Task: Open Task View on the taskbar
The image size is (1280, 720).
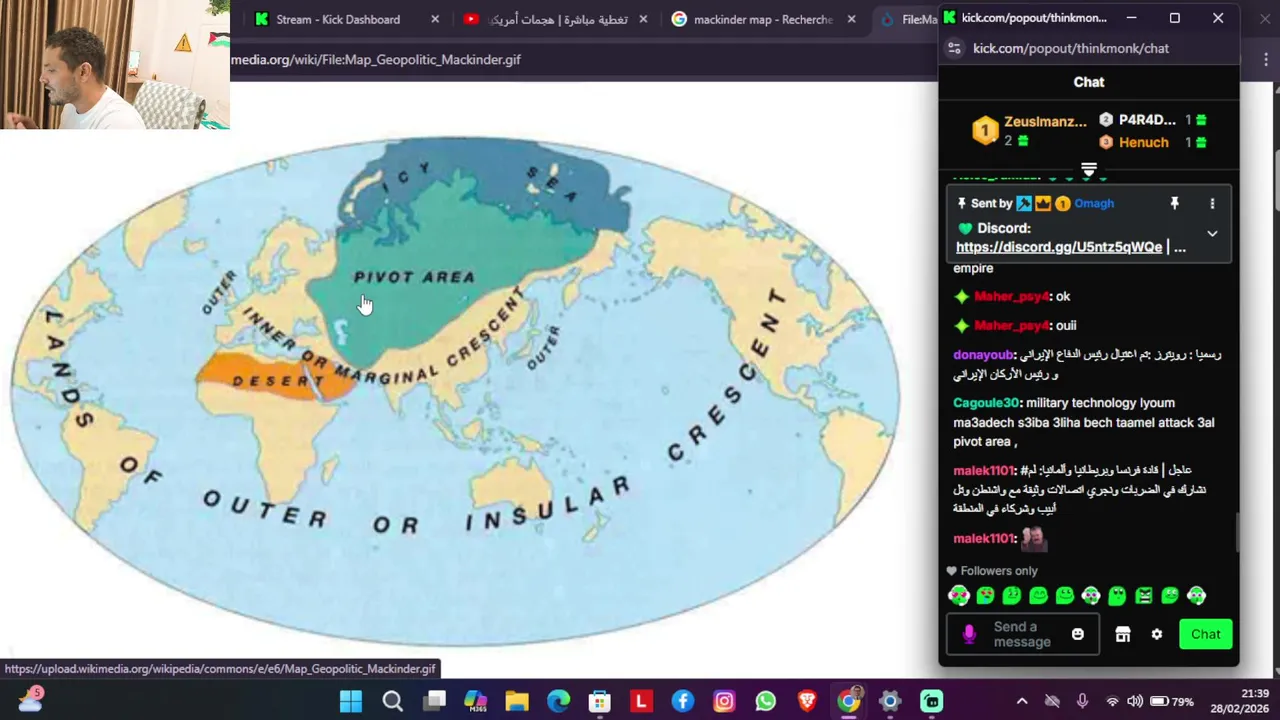Action: (x=434, y=701)
